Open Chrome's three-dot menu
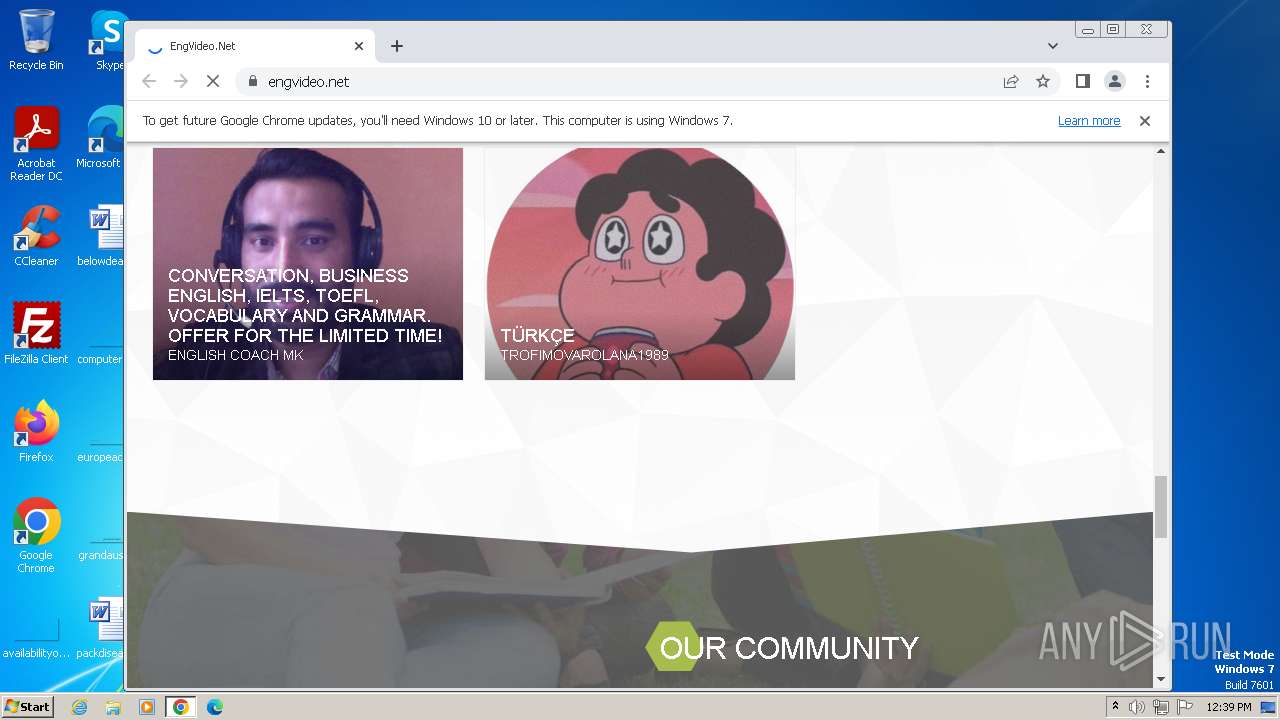Image resolution: width=1280 pixels, height=720 pixels. click(1147, 82)
